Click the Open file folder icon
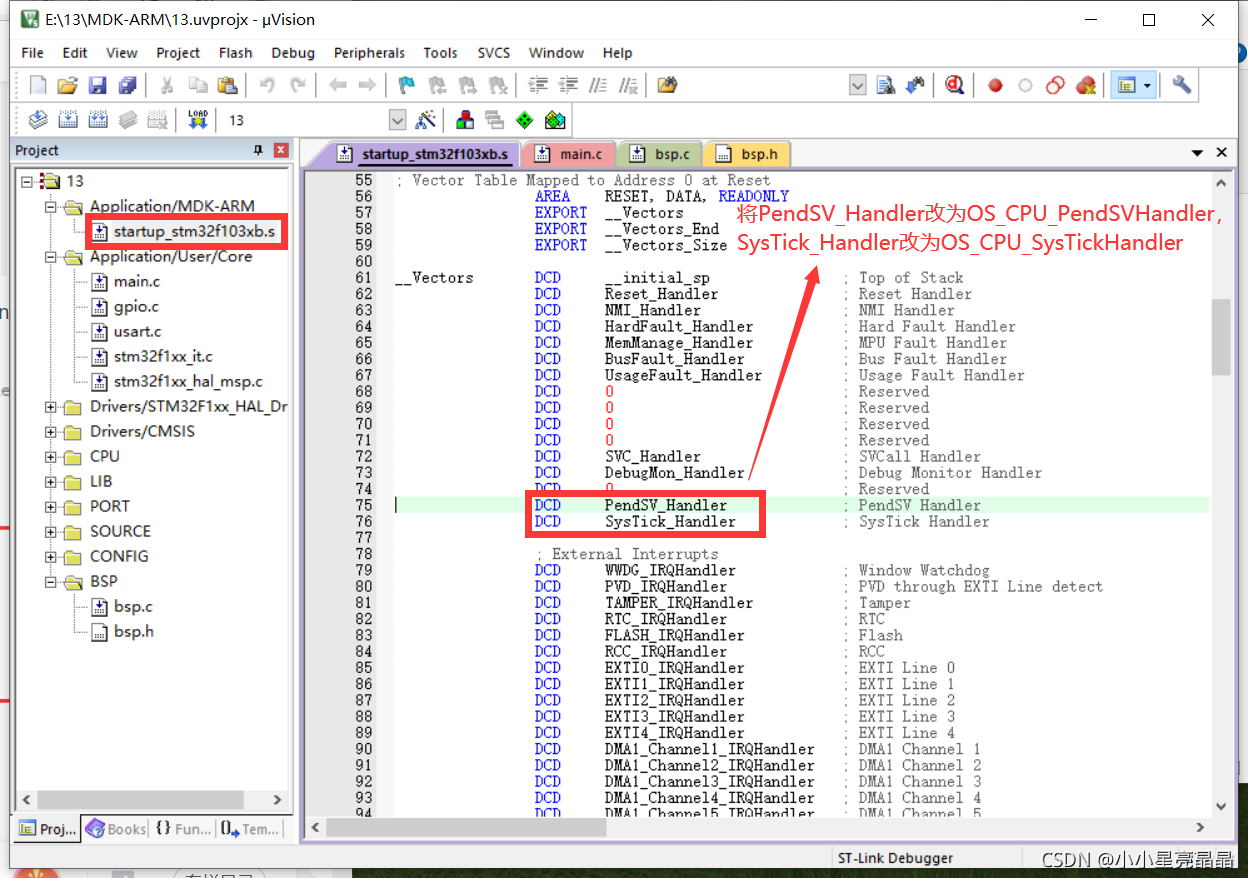This screenshot has width=1248, height=878. (67, 85)
